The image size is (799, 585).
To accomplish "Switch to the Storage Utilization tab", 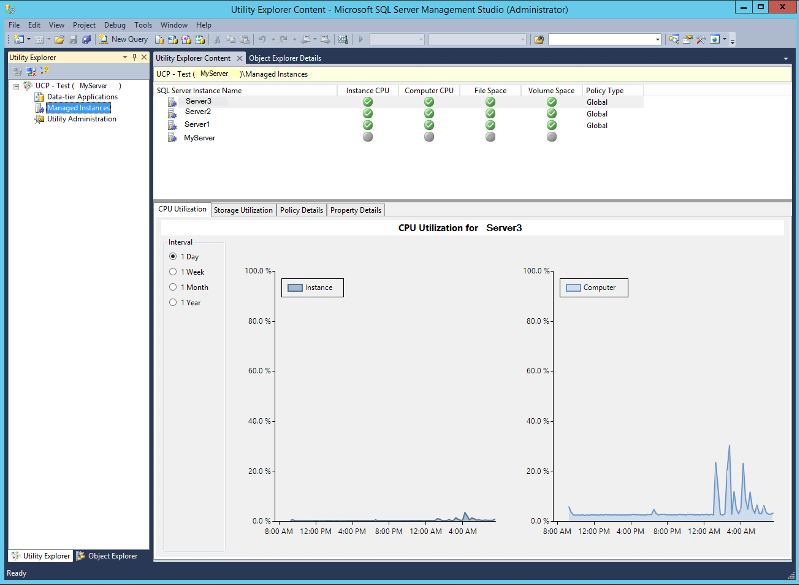I will tap(243, 210).
